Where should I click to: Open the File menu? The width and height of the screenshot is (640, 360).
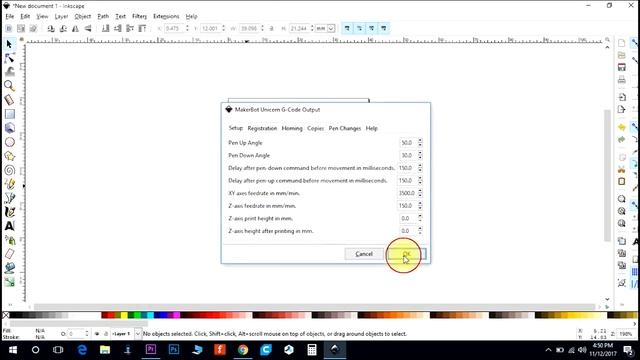point(9,16)
